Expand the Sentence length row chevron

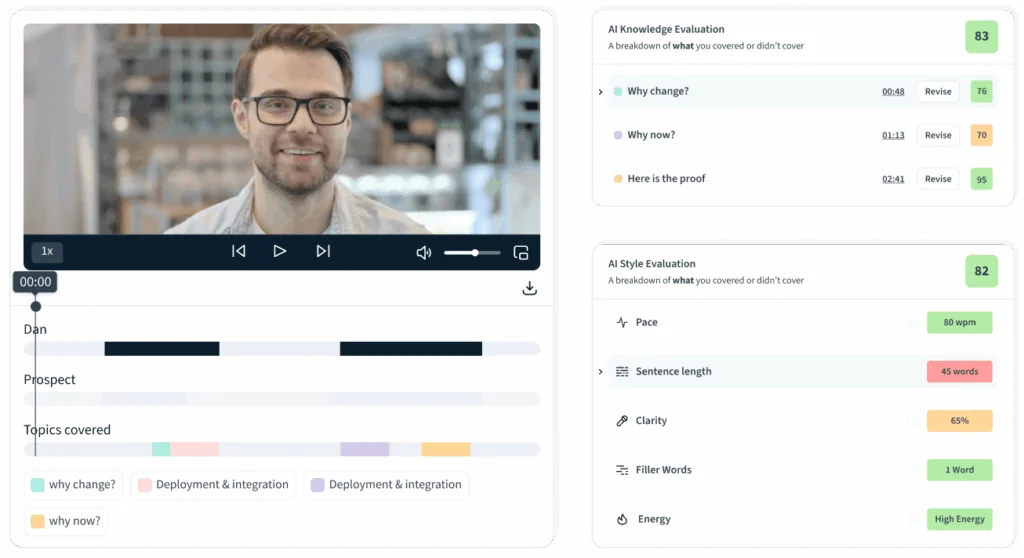coord(600,372)
